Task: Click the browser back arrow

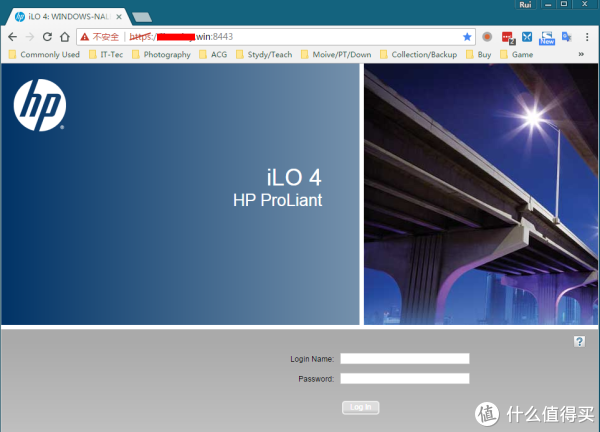Action: pos(13,37)
